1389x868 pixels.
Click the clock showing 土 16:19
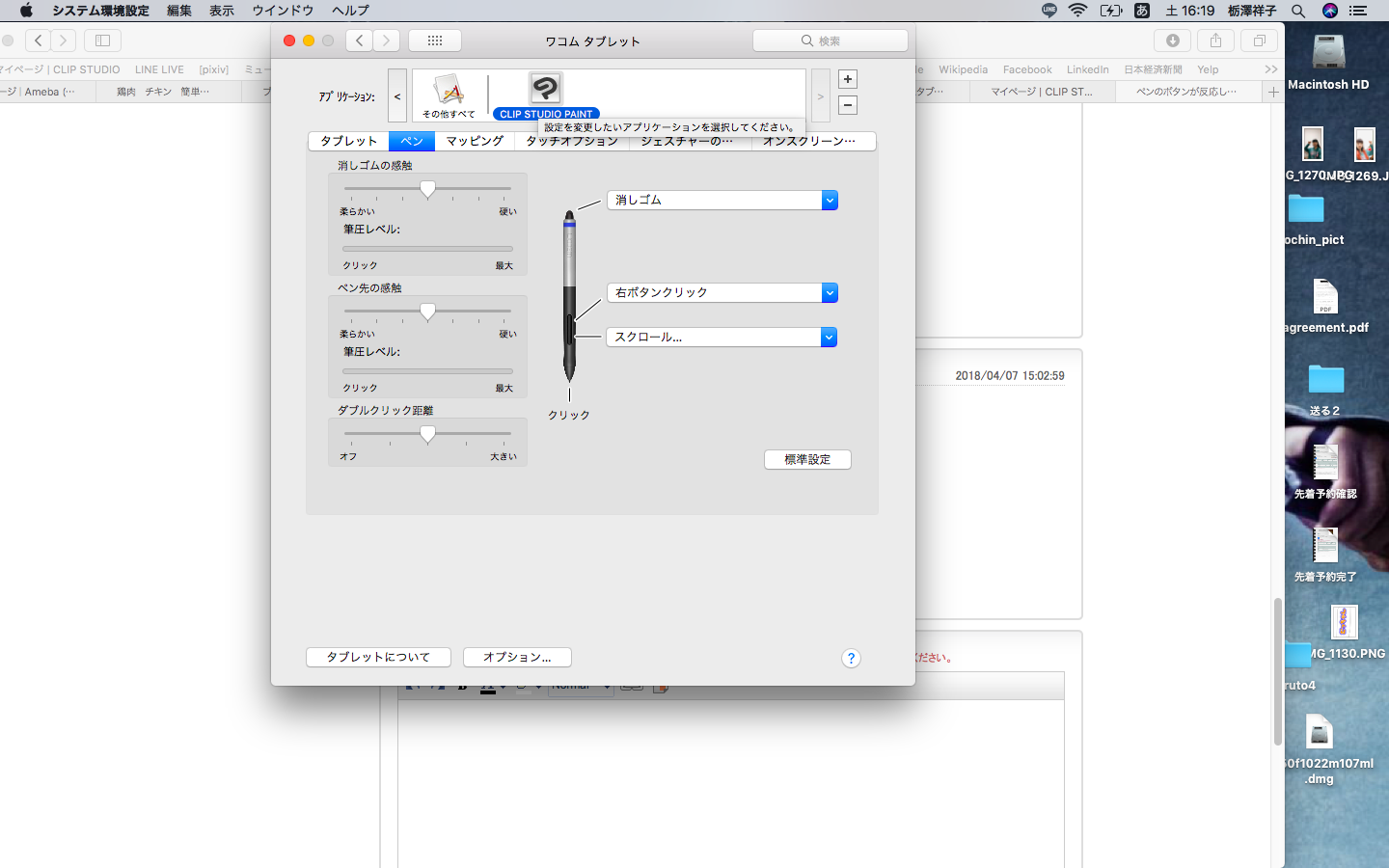[x=1189, y=11]
